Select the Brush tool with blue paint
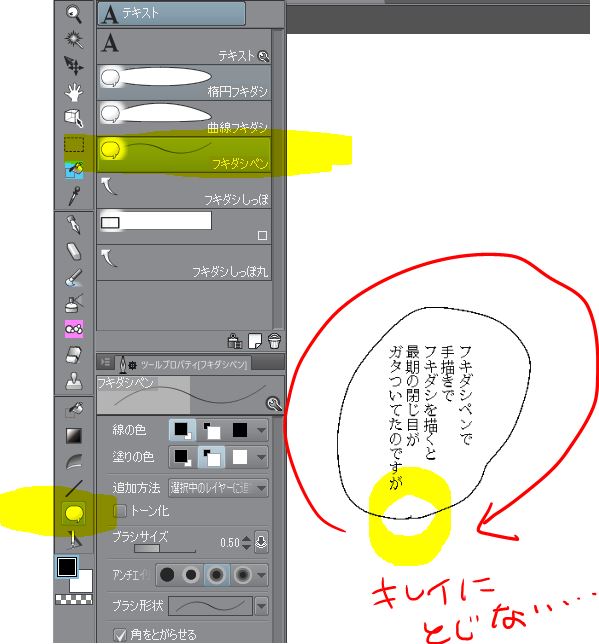 coord(74,278)
